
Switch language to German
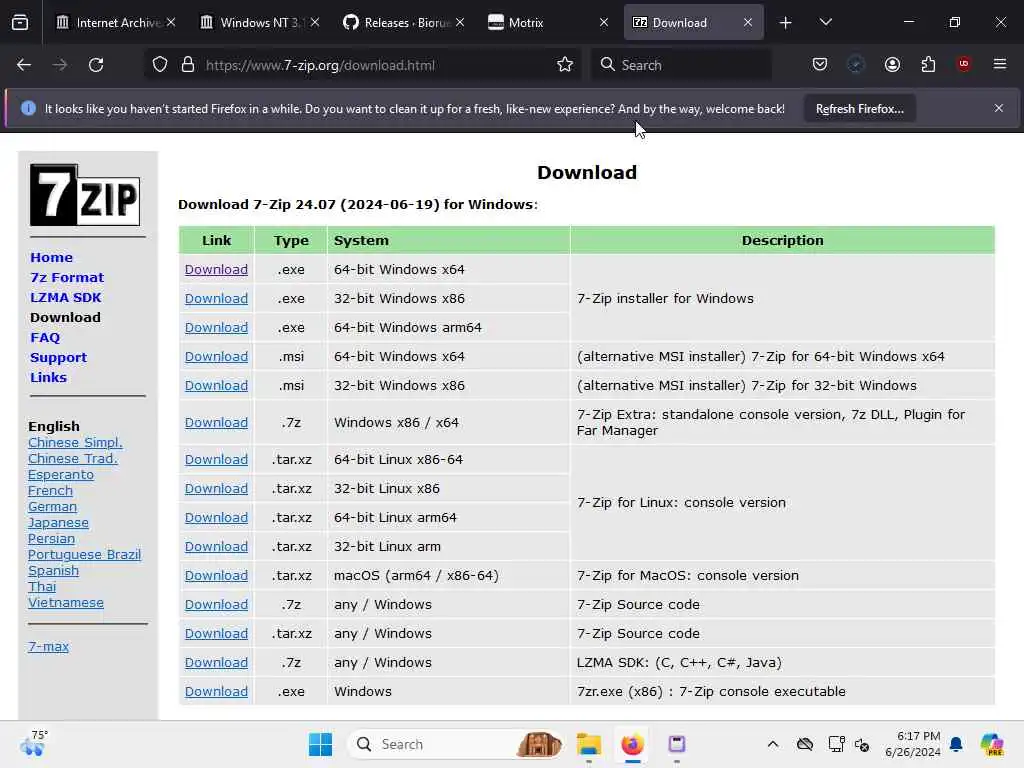tap(52, 507)
